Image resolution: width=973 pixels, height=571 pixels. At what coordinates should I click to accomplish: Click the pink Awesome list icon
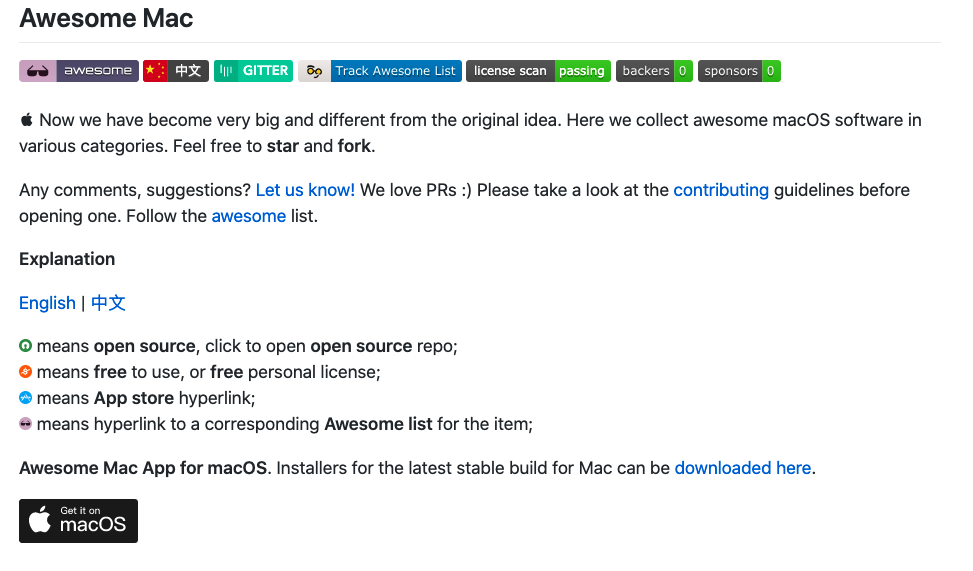point(25,424)
